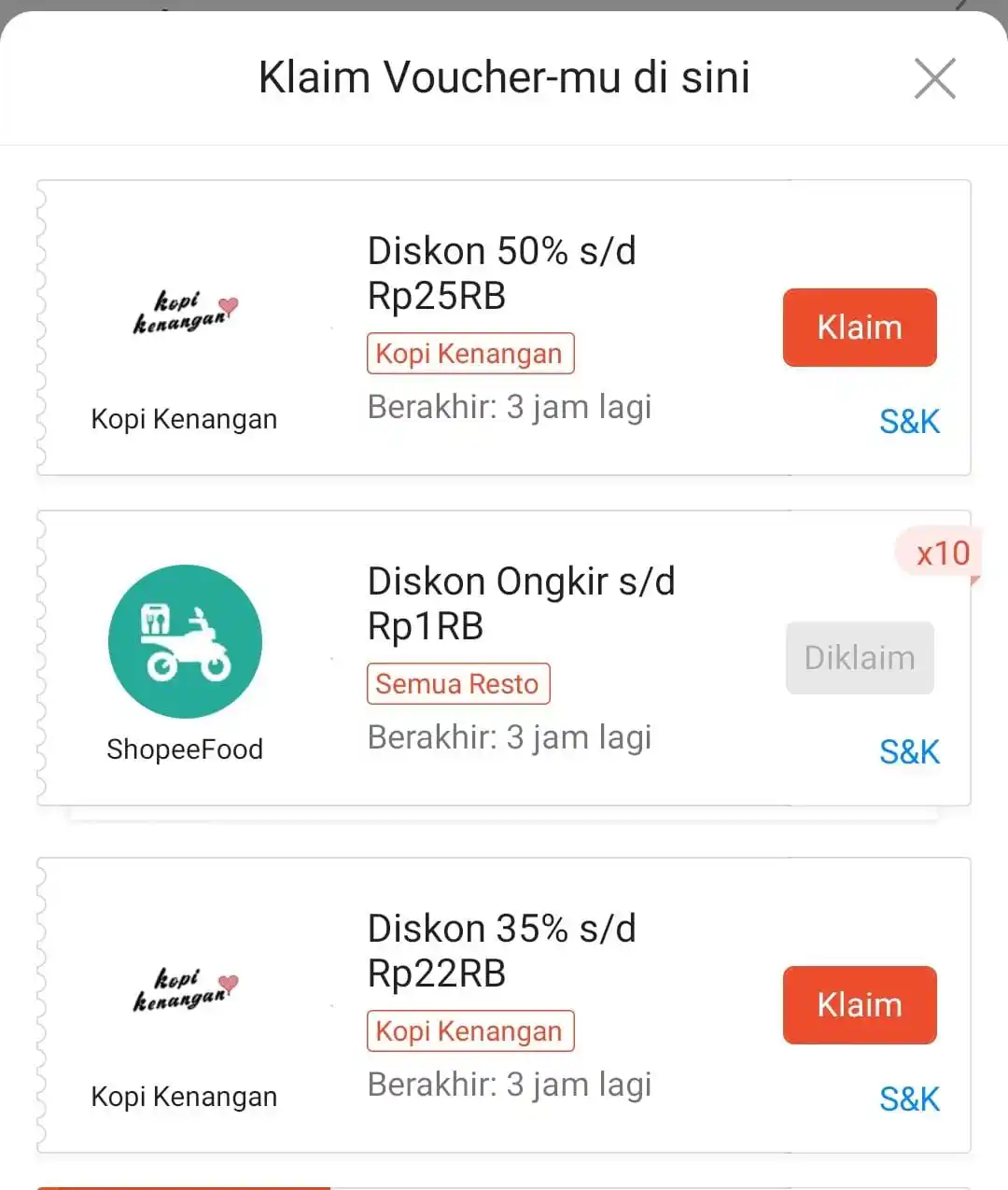The image size is (1008, 1190).
Task: Tap the ShopeeFood motorbike delivery icon
Action: [x=185, y=641]
